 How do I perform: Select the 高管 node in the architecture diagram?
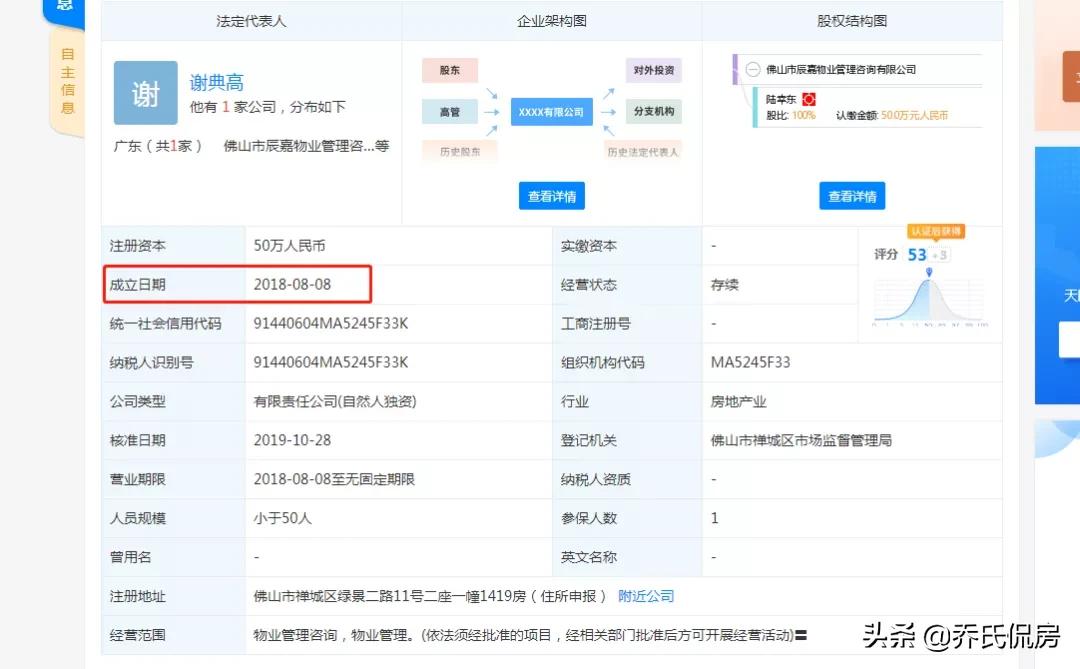pyautogui.click(x=450, y=111)
